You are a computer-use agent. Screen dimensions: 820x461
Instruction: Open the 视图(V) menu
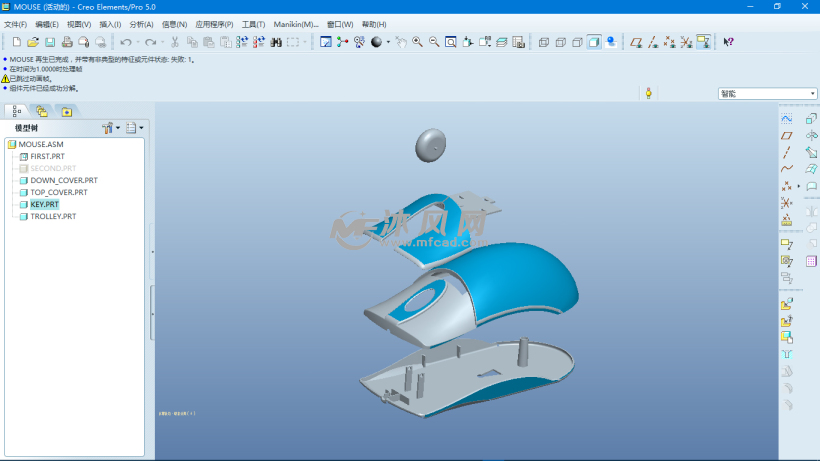pyautogui.click(x=78, y=25)
